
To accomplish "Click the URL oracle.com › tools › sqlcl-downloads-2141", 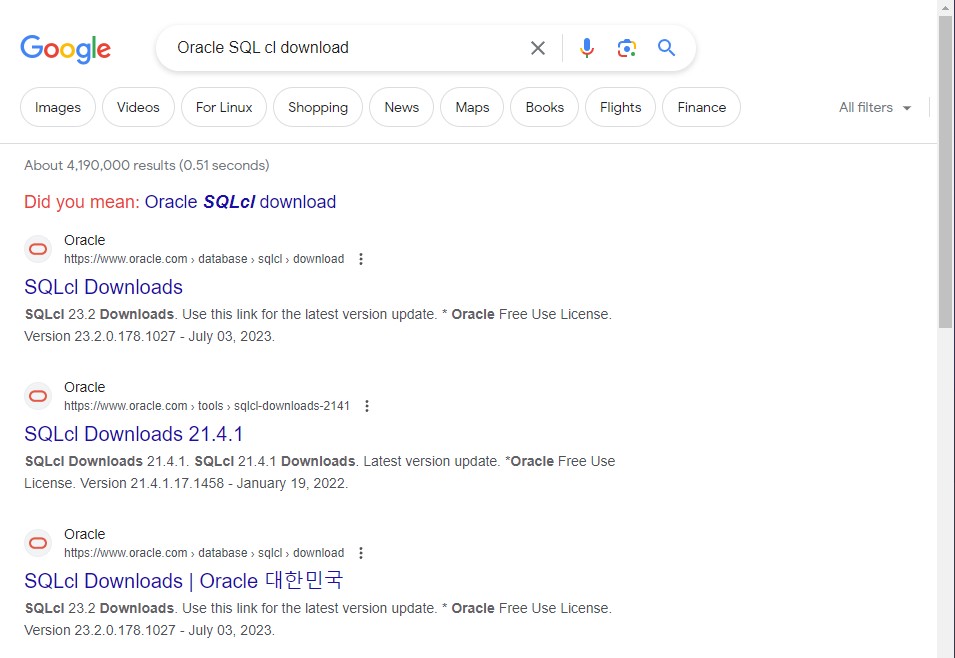I will (x=207, y=406).
